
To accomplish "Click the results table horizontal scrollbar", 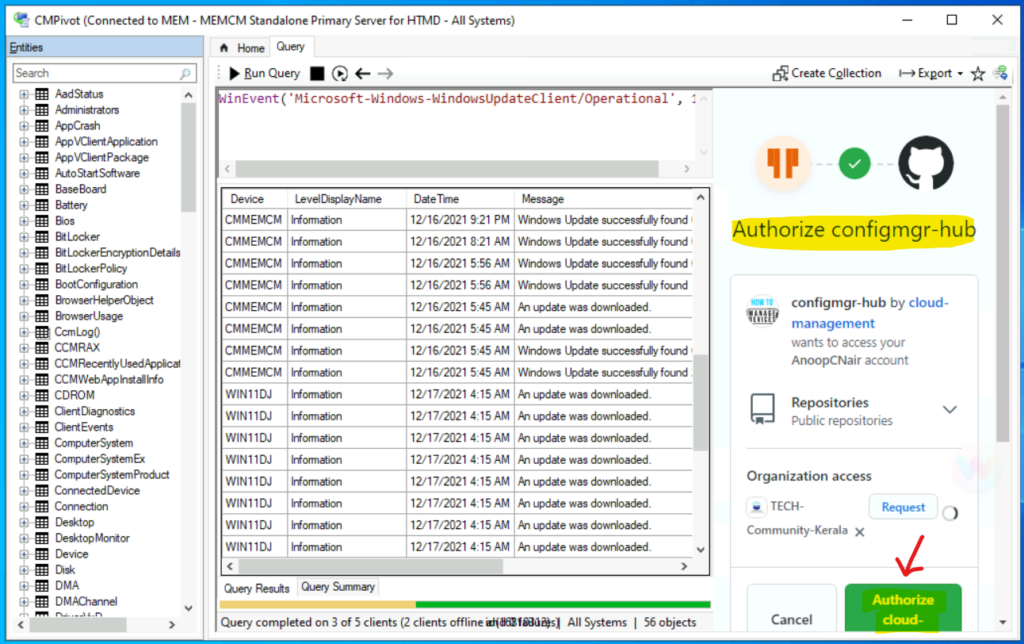I will pos(371,566).
